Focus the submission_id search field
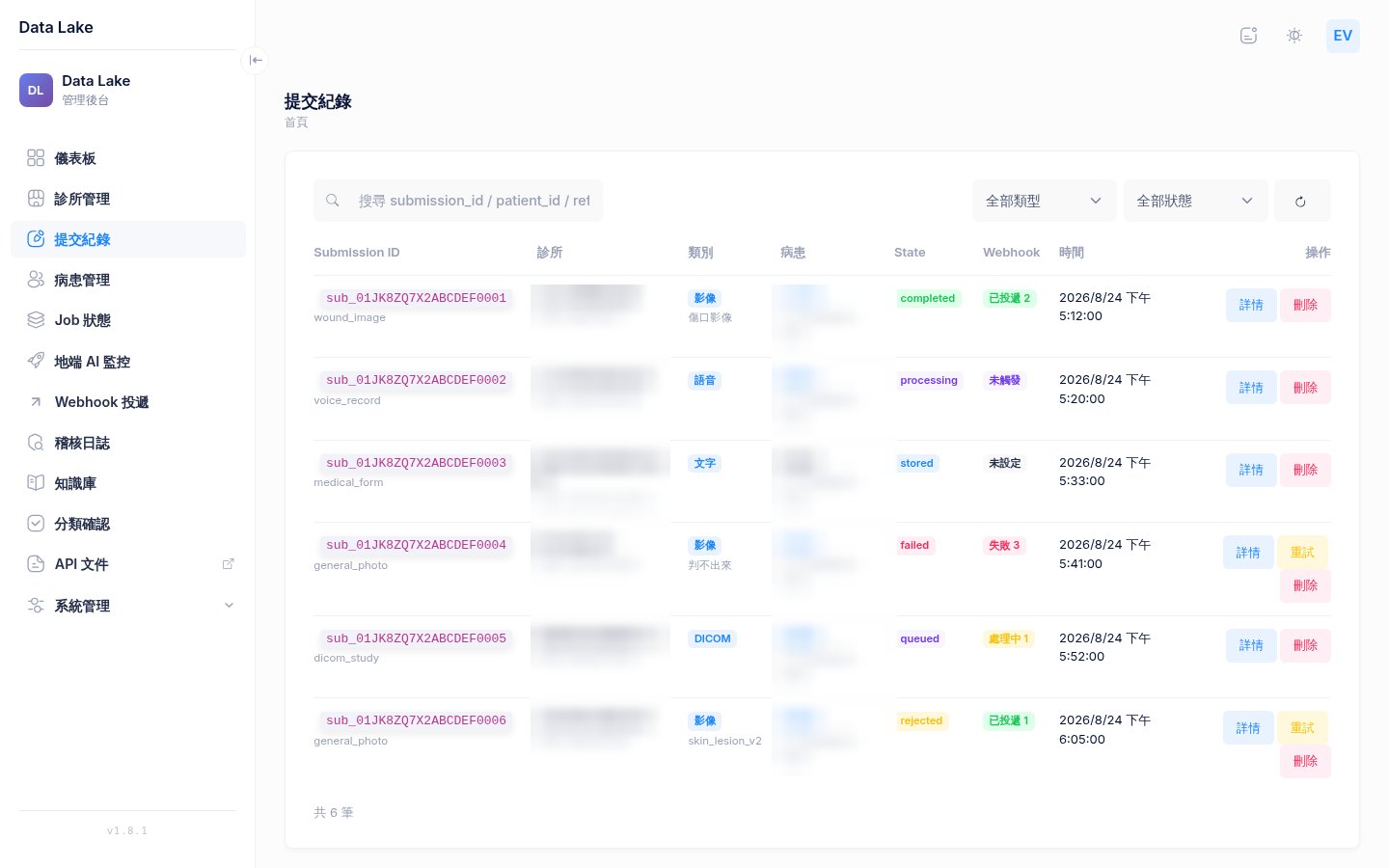 (x=458, y=201)
